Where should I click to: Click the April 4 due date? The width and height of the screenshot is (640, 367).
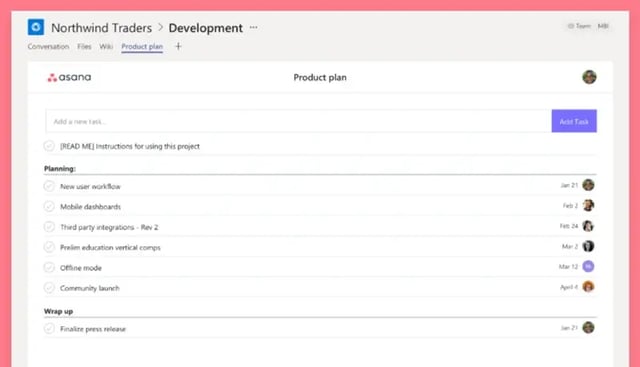tap(569, 287)
